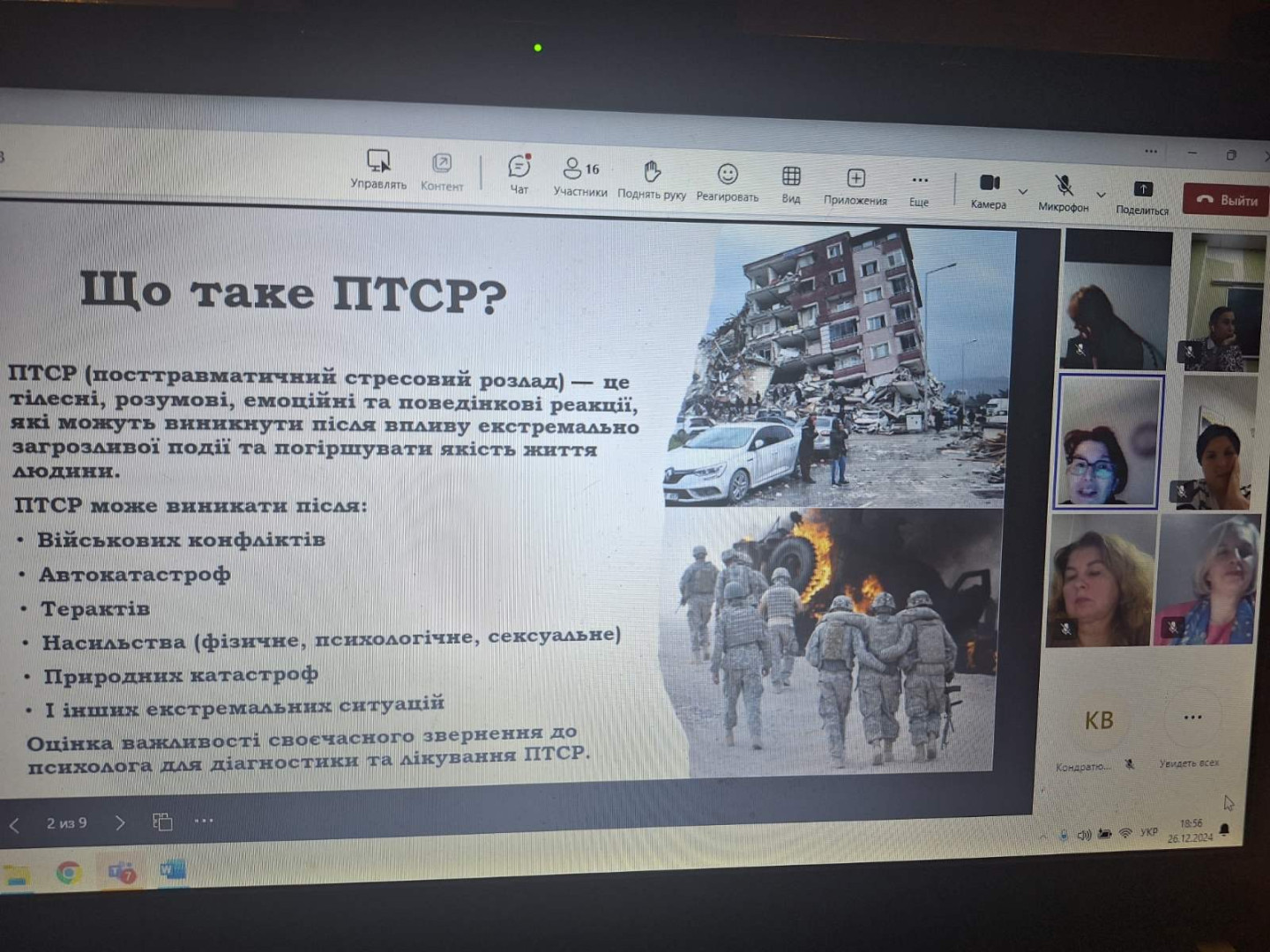Toggle Поднять руку raise hand
This screenshot has width=1270, height=952.
pos(652,180)
